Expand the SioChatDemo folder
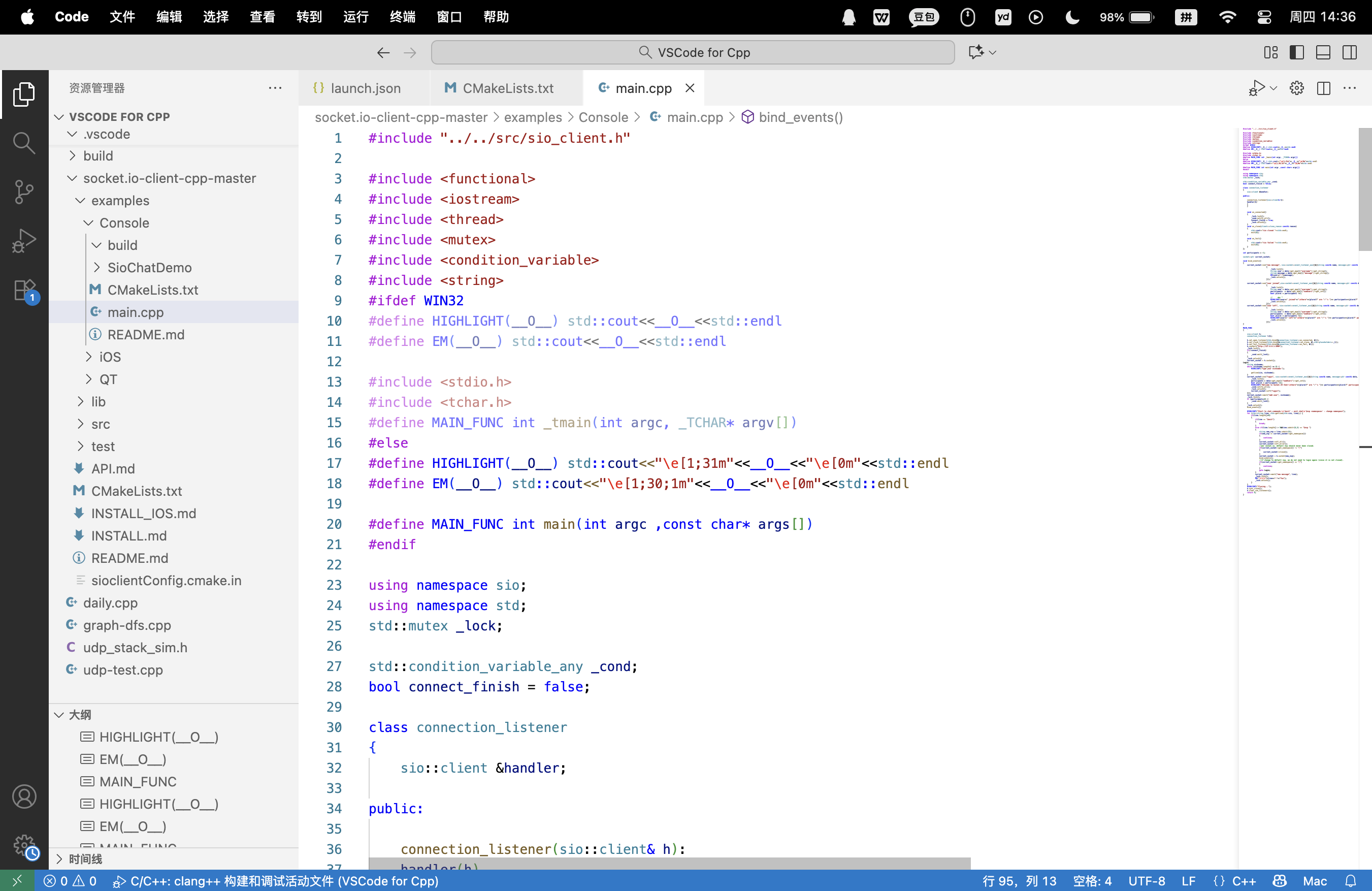The image size is (1372, 891). (149, 268)
